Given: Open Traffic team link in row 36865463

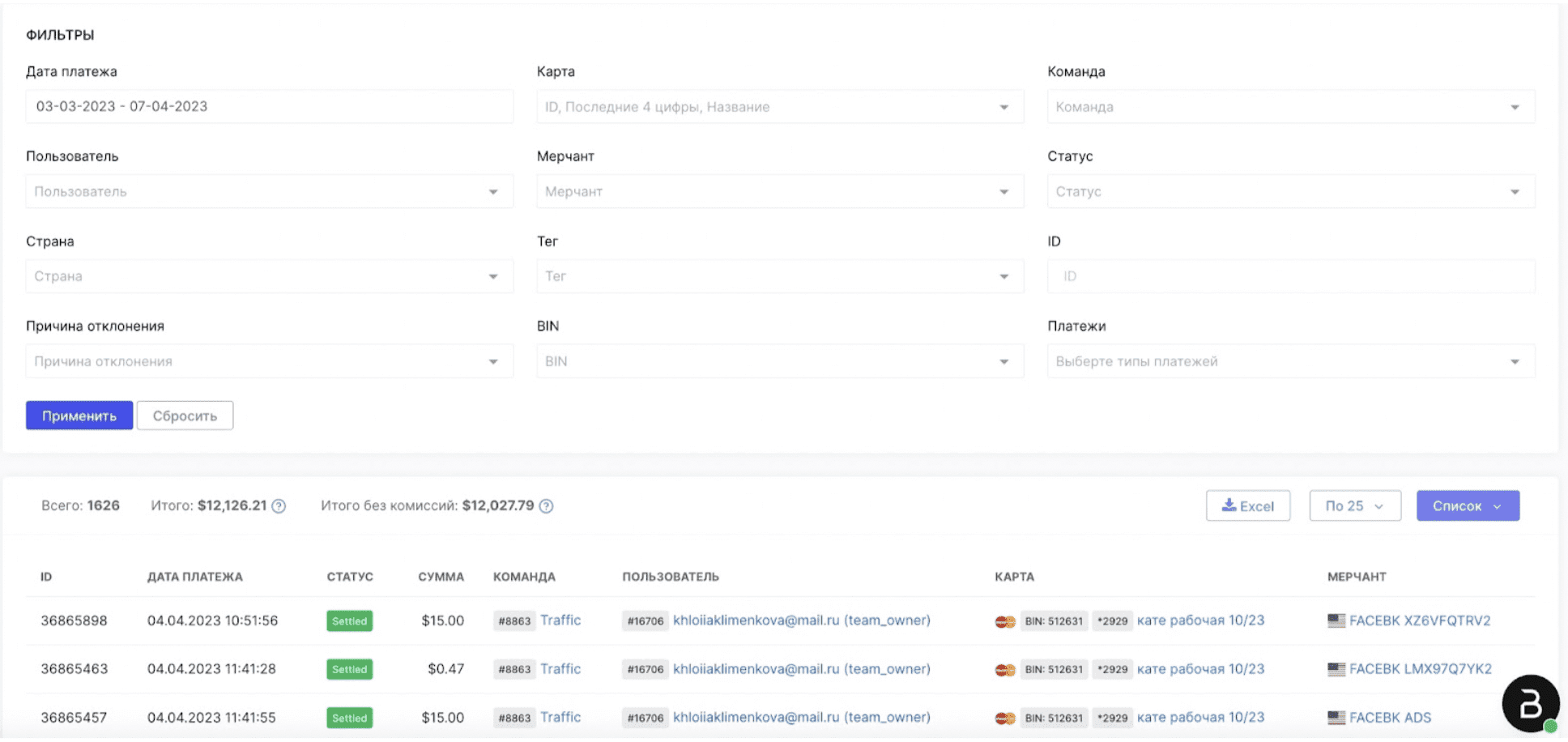Looking at the screenshot, I should tap(560, 669).
